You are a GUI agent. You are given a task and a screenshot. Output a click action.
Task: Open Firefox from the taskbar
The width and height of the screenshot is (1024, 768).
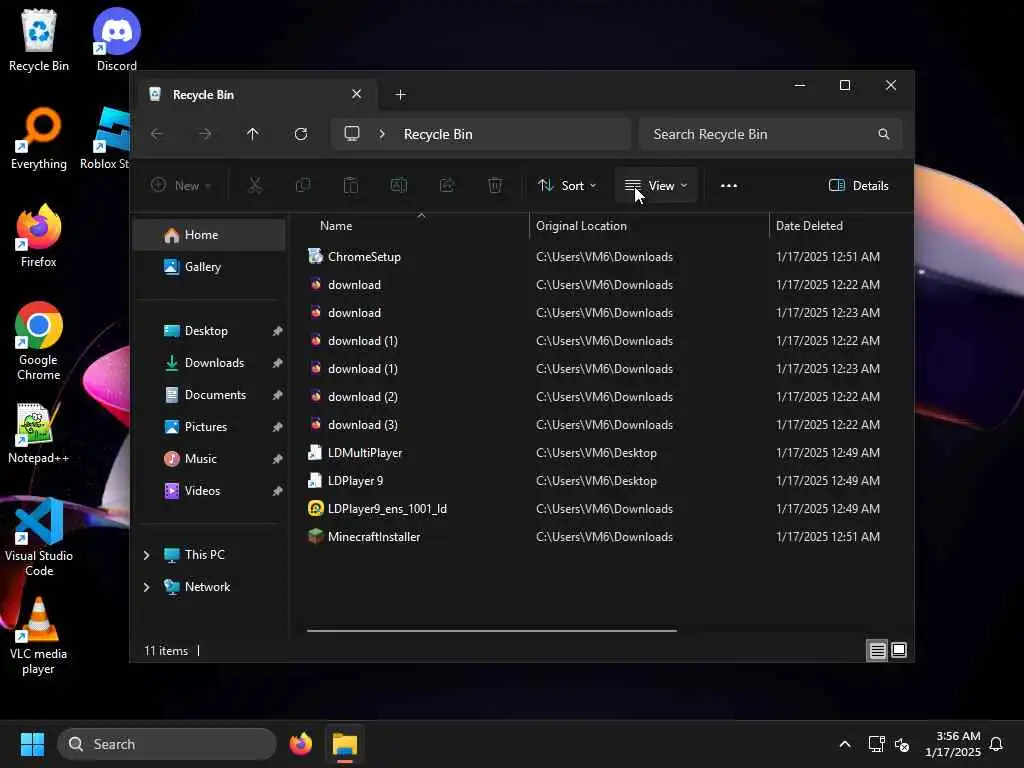(x=301, y=744)
